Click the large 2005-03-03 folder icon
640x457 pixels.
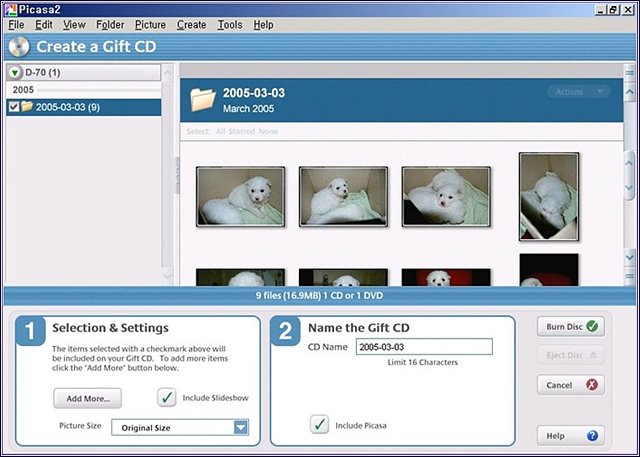[204, 98]
